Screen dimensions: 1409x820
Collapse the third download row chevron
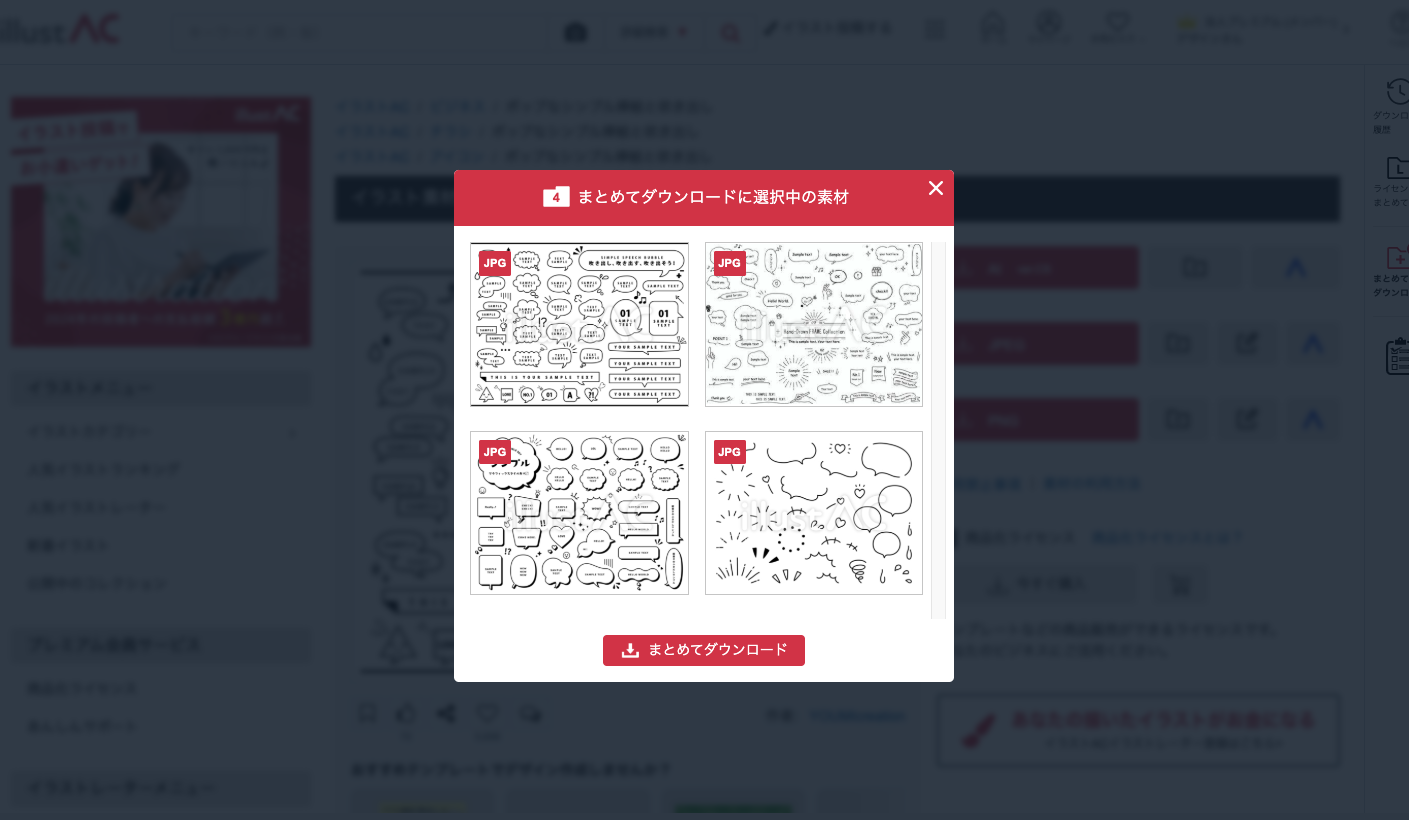(1312, 419)
